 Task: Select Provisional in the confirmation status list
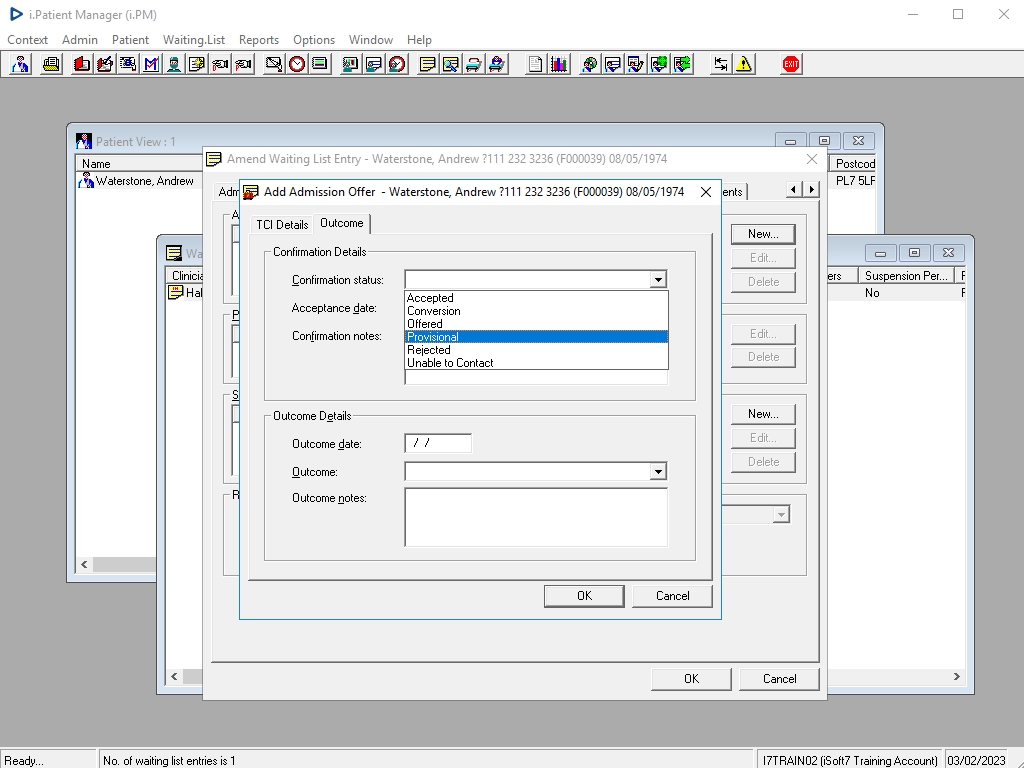click(x=536, y=337)
